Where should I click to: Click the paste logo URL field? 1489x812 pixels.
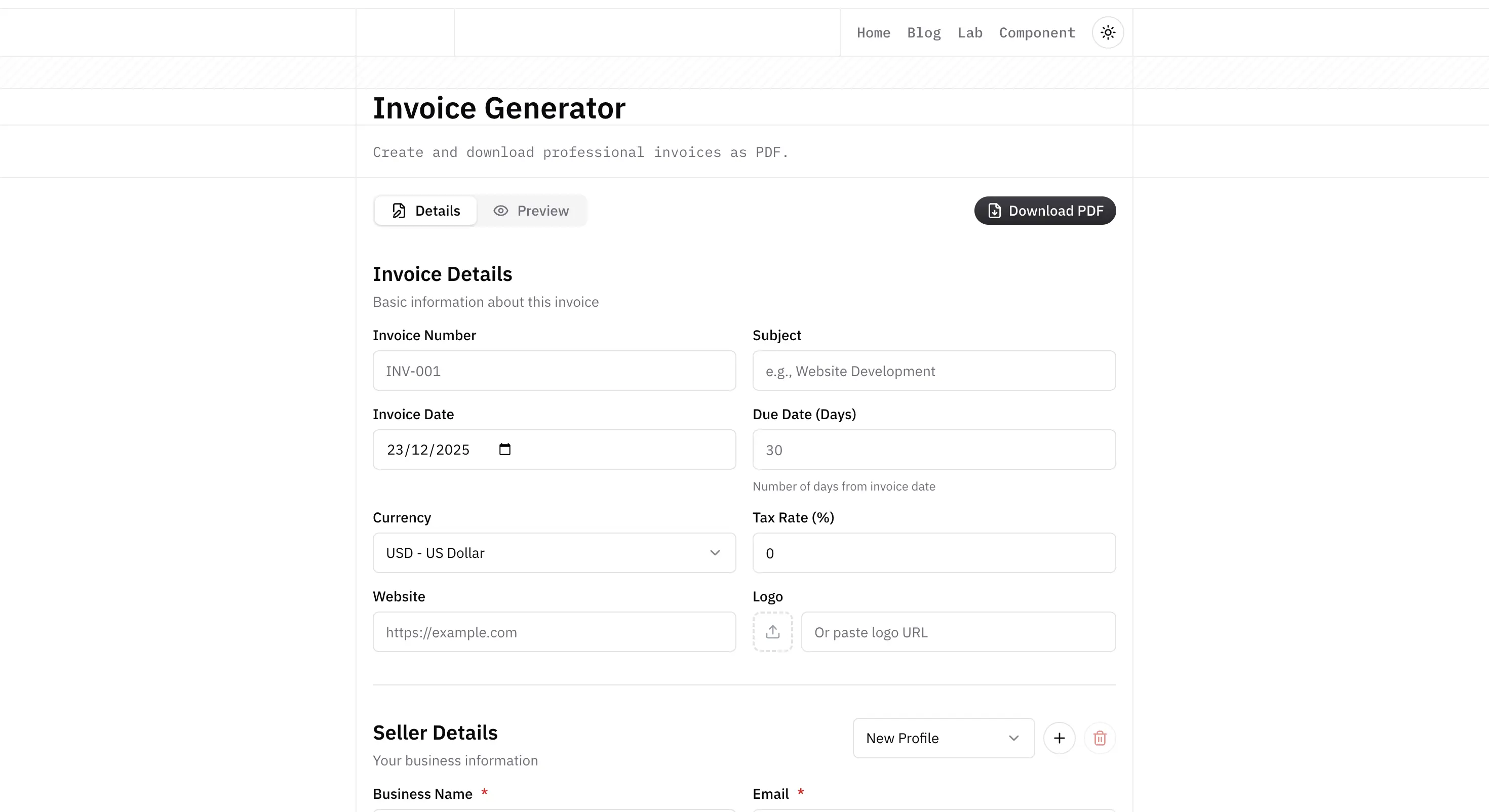(958, 632)
